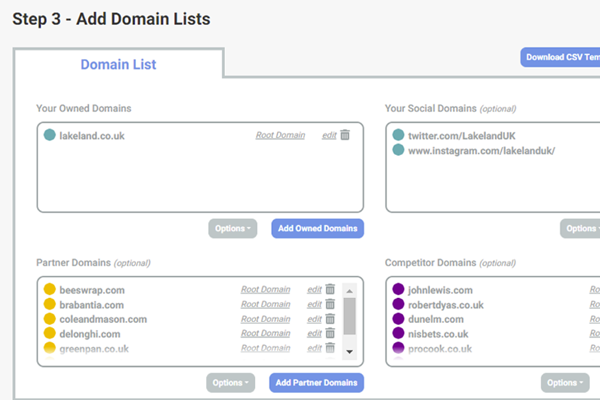Select robertdyas.co.uk in Competitor Domains

[446, 305]
